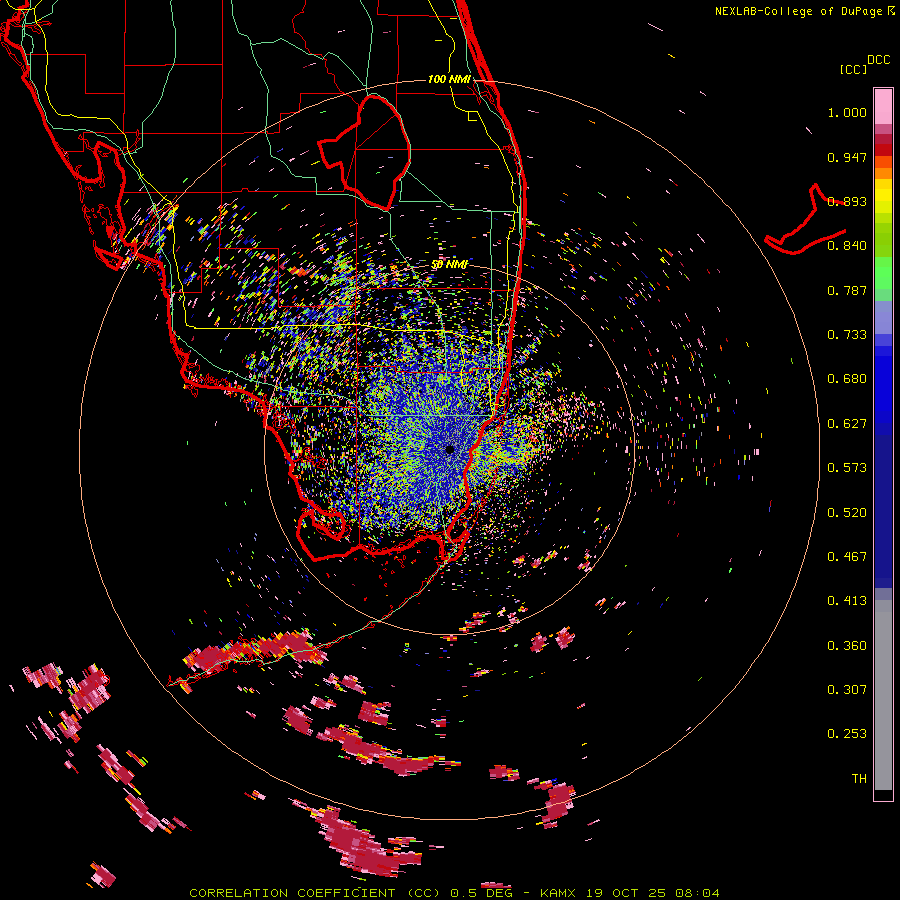The height and width of the screenshot is (900, 900).
Task: Select the light pink swatch atop color bar
Action: tap(883, 107)
